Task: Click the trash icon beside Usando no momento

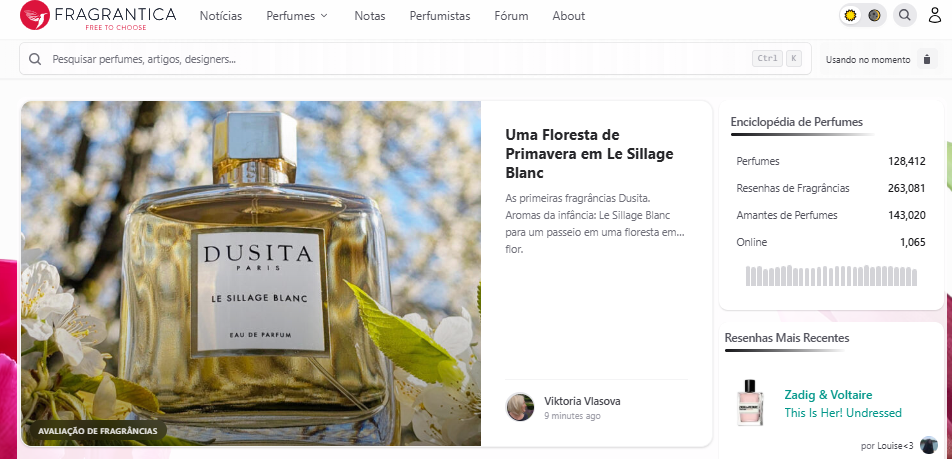Action: (926, 60)
